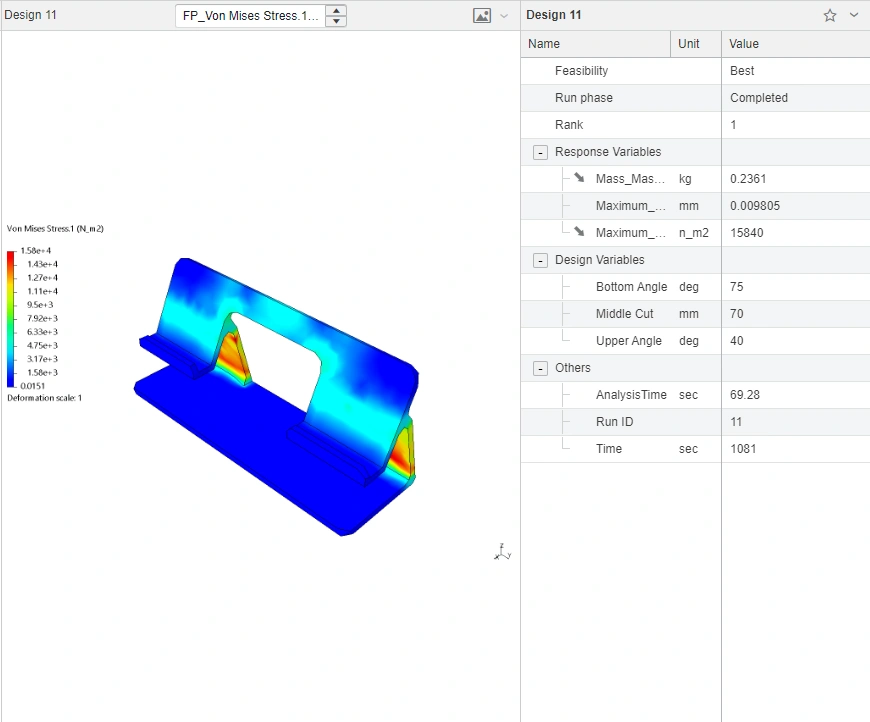Select the AnalysisTime row
Screen dimensions: 870x722
[696, 395]
